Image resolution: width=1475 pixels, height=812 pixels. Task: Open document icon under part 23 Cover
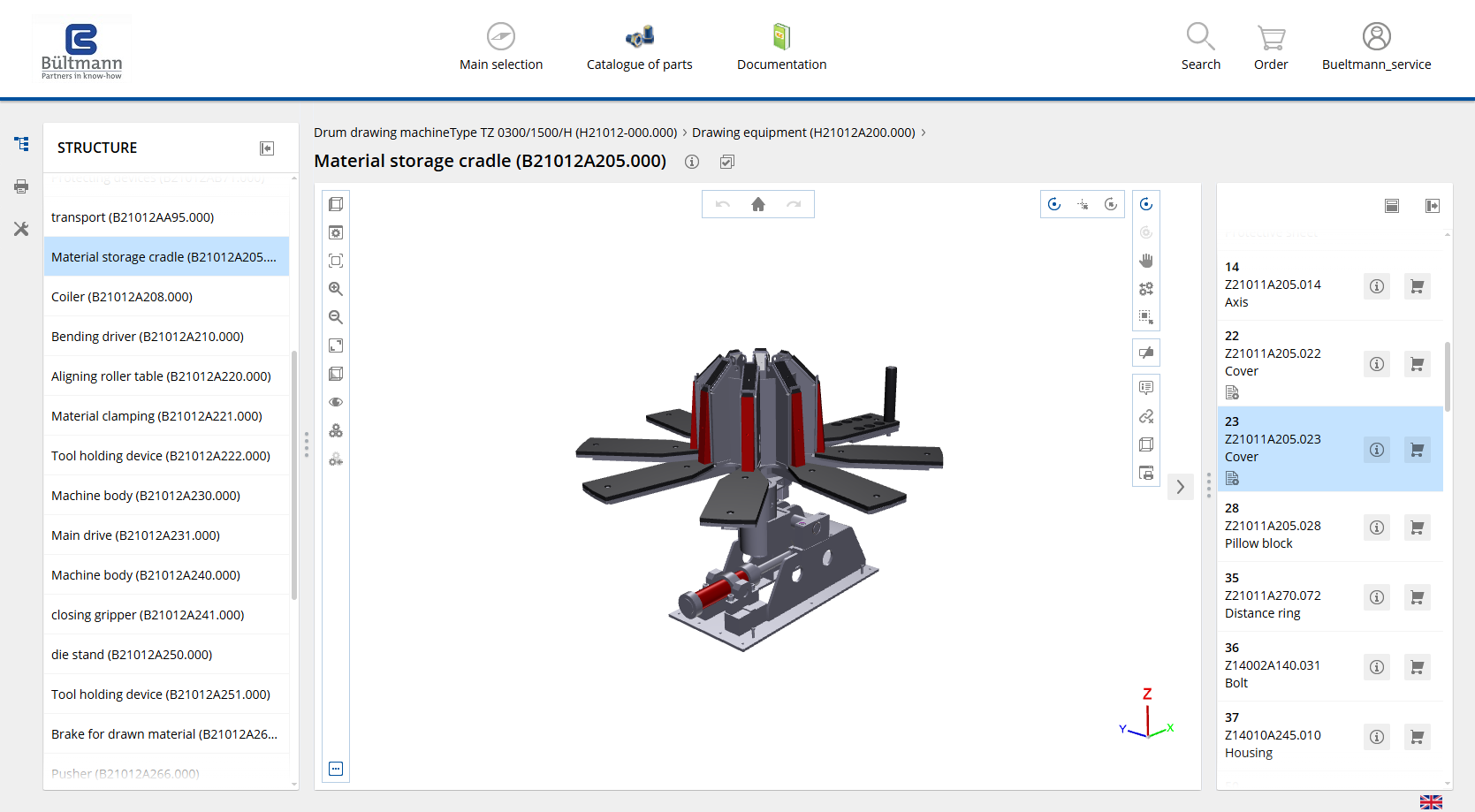point(1233,478)
